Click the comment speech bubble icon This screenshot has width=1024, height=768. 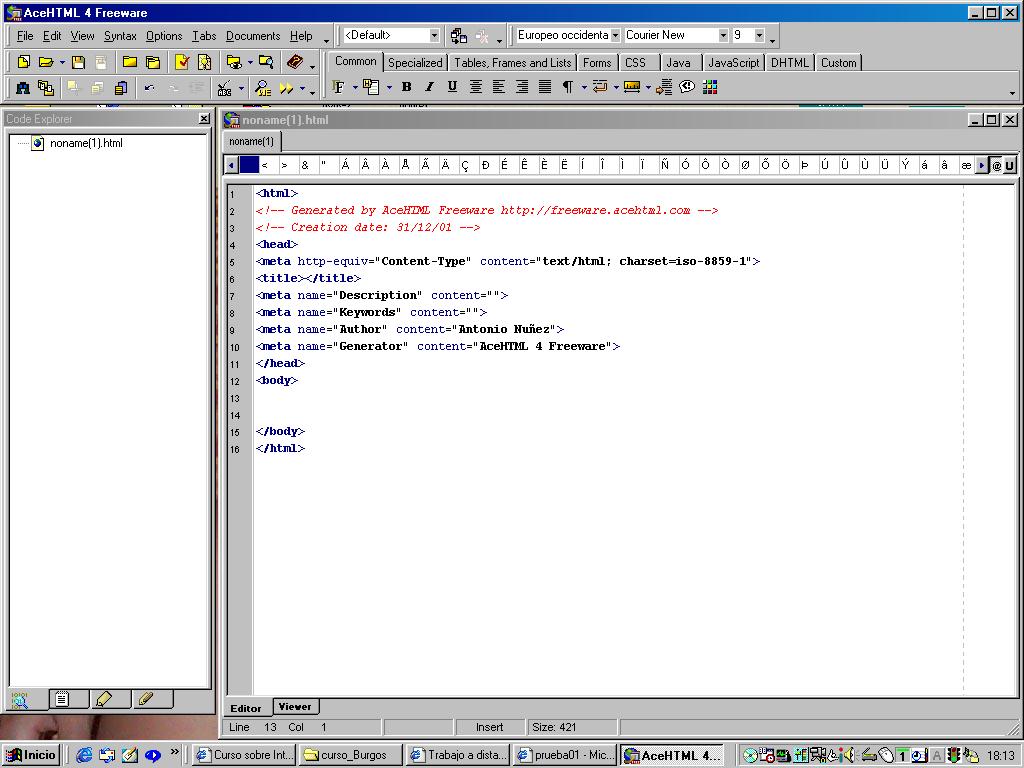(687, 87)
